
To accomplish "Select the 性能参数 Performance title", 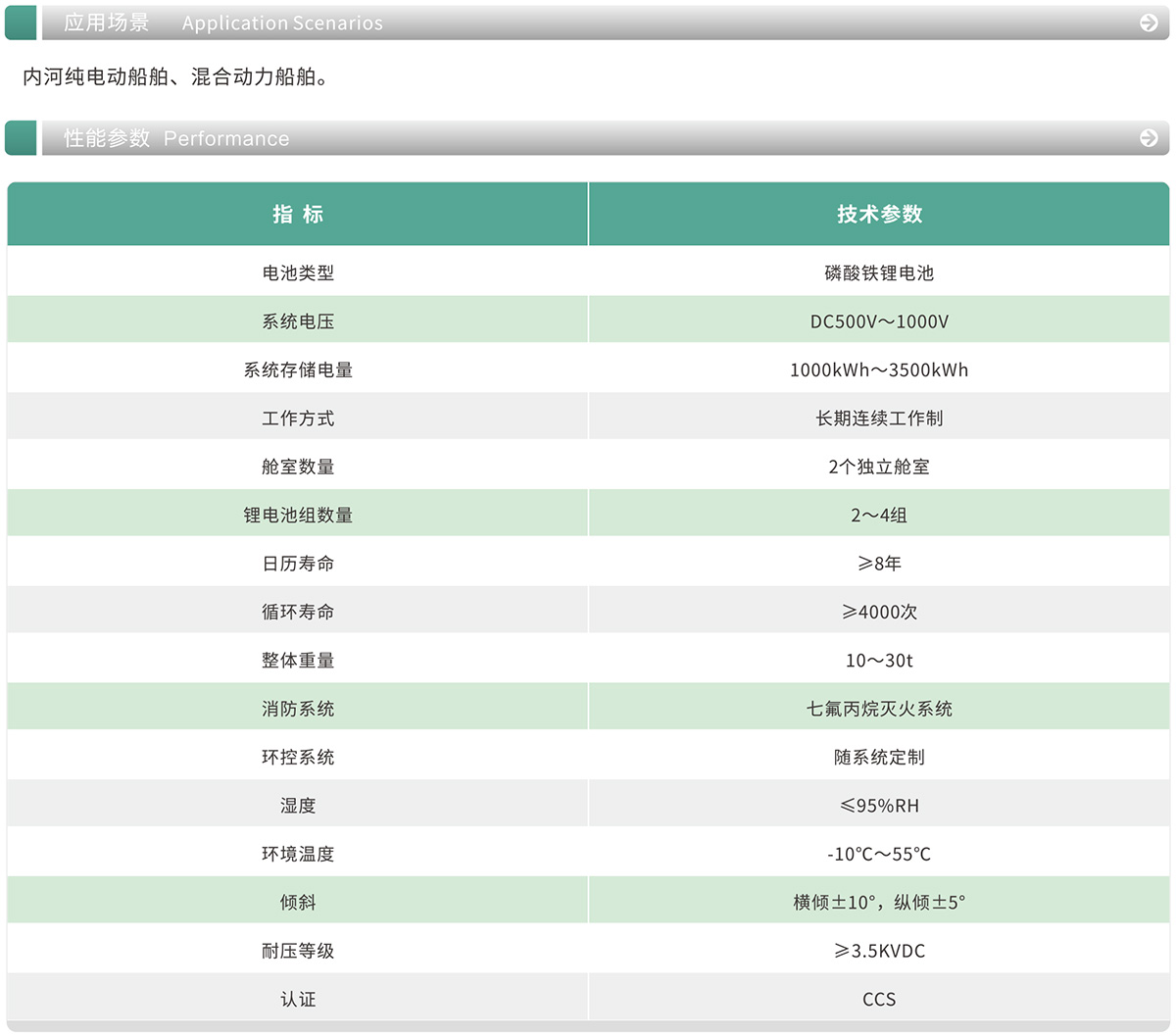I will (x=177, y=138).
